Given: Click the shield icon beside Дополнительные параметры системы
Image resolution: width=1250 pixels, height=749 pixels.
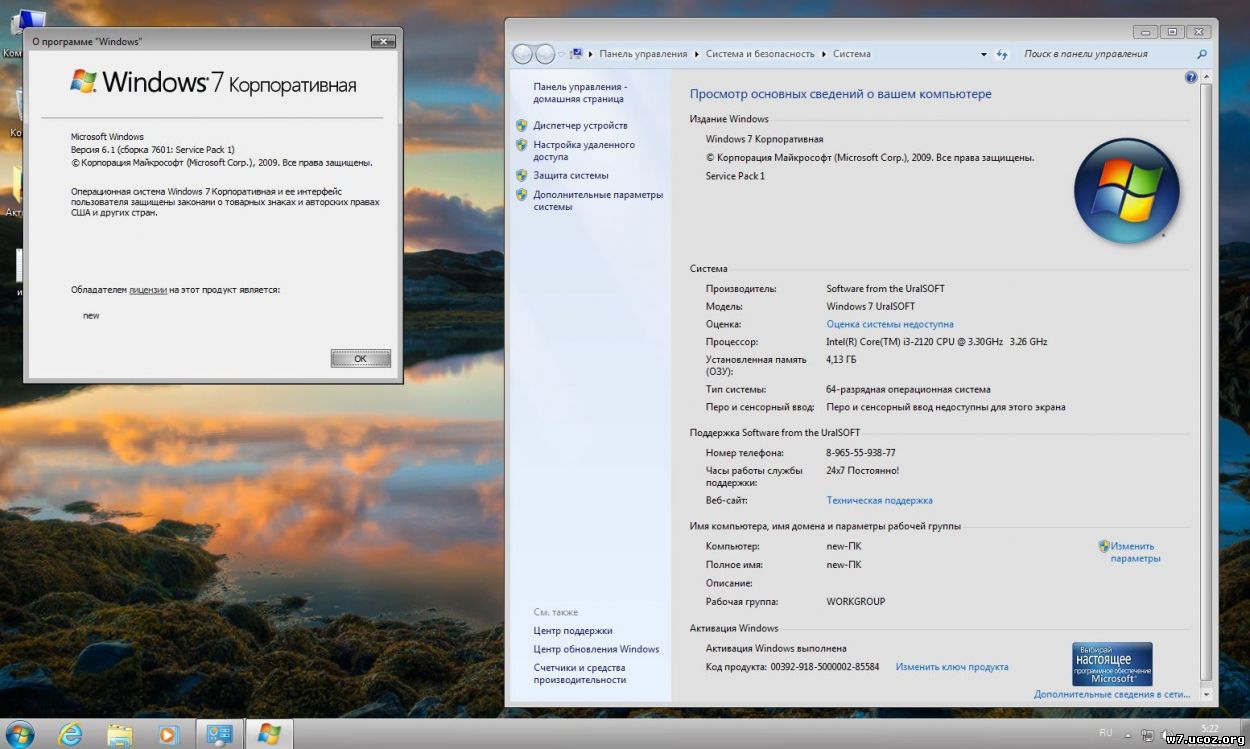Looking at the screenshot, I should click(521, 195).
